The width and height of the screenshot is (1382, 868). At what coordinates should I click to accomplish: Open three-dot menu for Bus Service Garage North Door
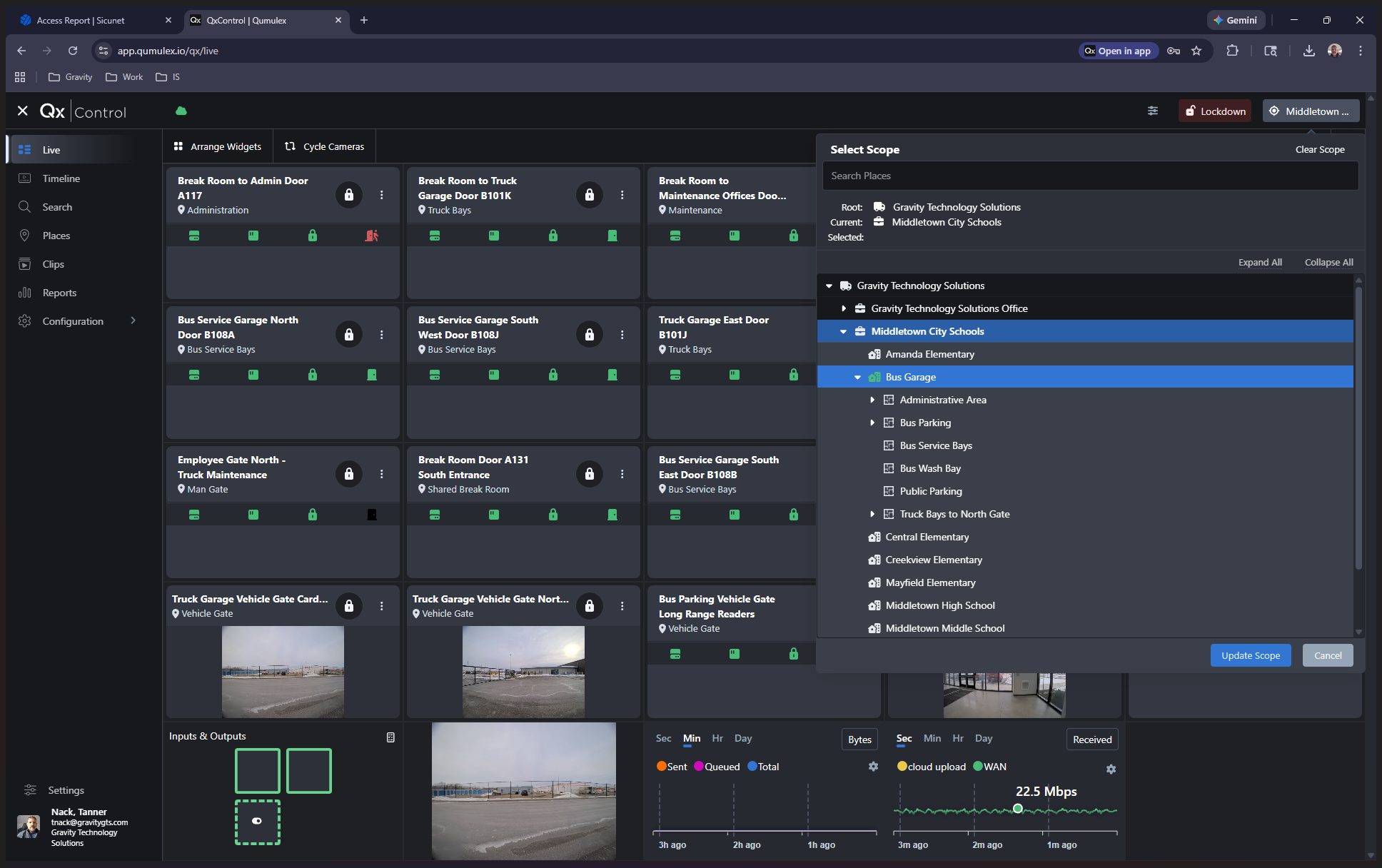click(x=382, y=335)
